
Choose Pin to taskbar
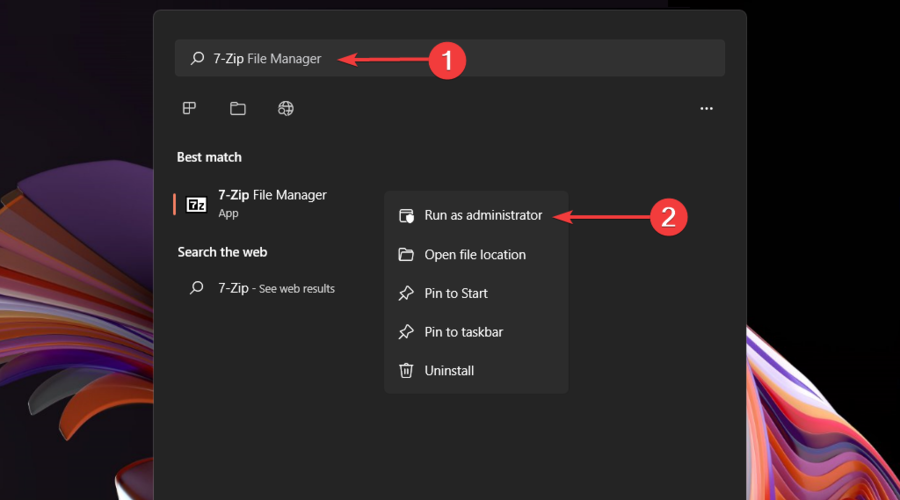click(464, 332)
